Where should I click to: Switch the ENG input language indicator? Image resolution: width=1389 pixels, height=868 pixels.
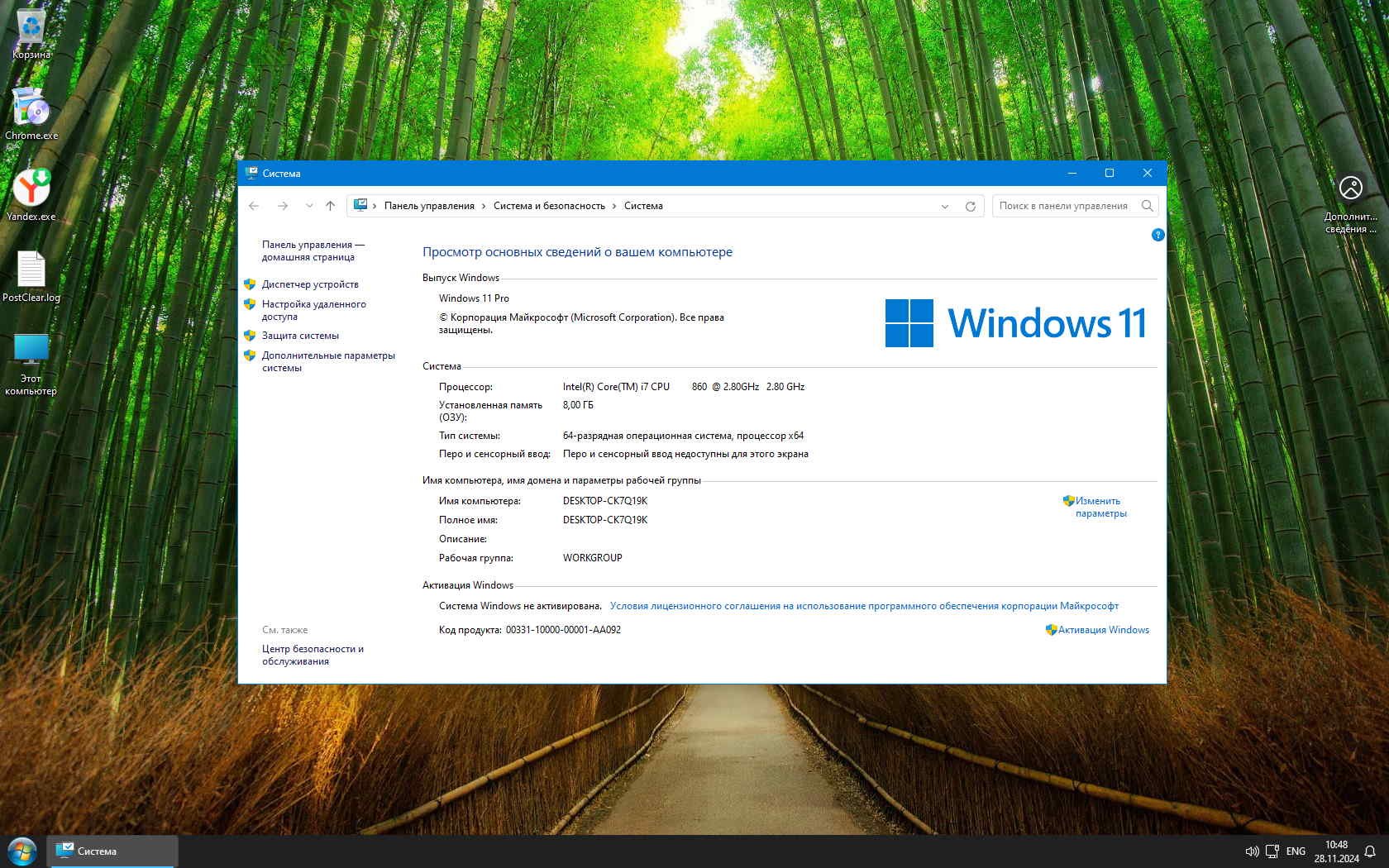point(1296,851)
